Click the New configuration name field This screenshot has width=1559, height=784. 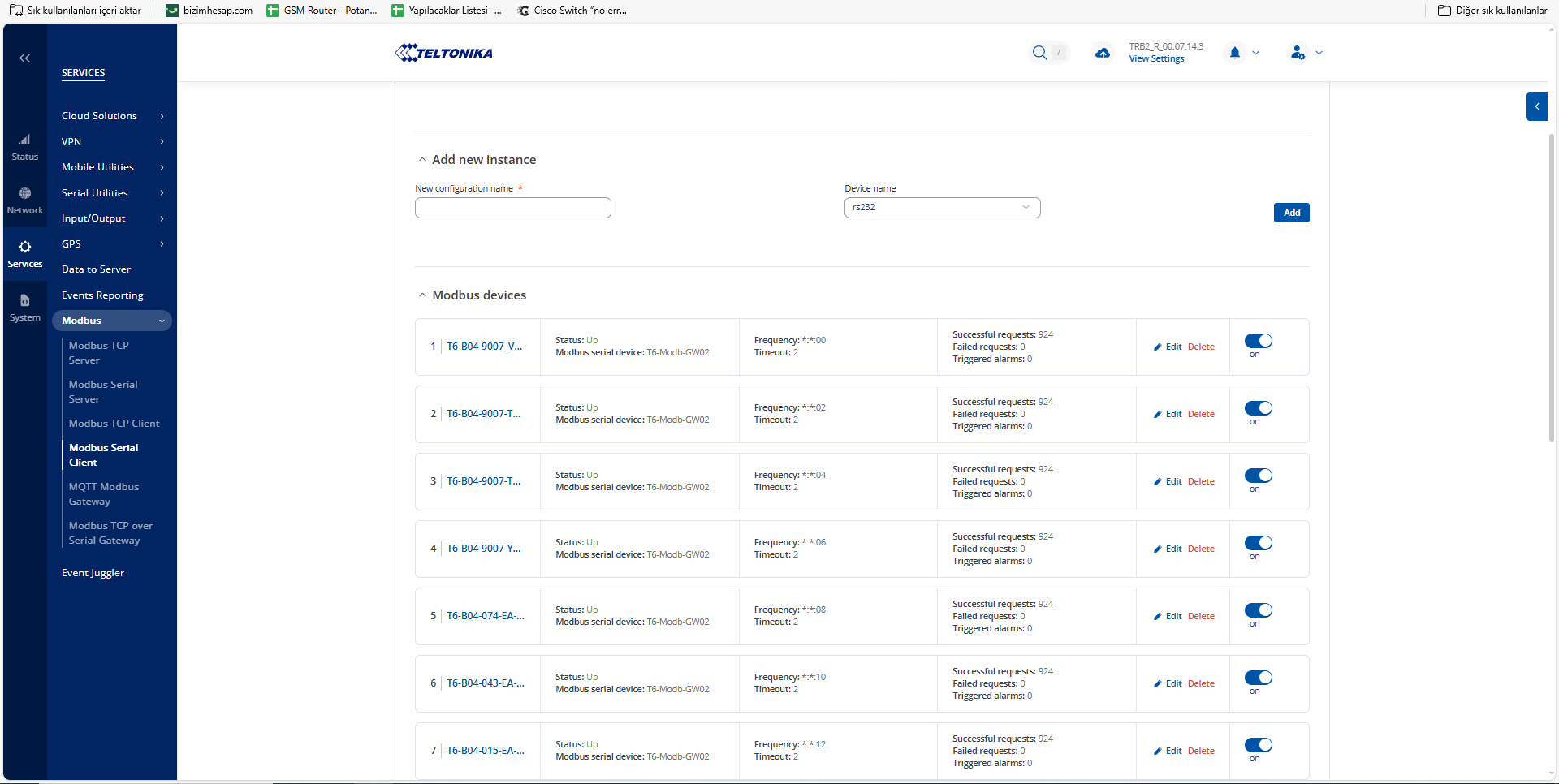pos(512,209)
